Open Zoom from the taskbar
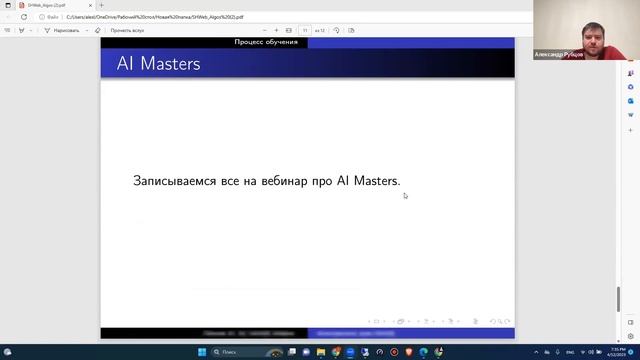Screen dimensions: 640x360 point(350,352)
